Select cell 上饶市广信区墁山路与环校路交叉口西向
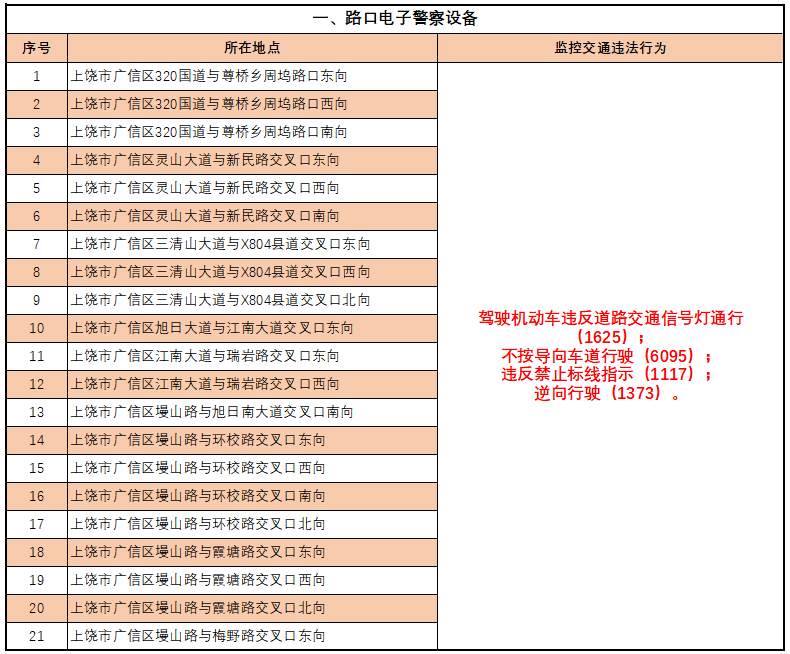Screen dimensions: 790x654 point(252,468)
